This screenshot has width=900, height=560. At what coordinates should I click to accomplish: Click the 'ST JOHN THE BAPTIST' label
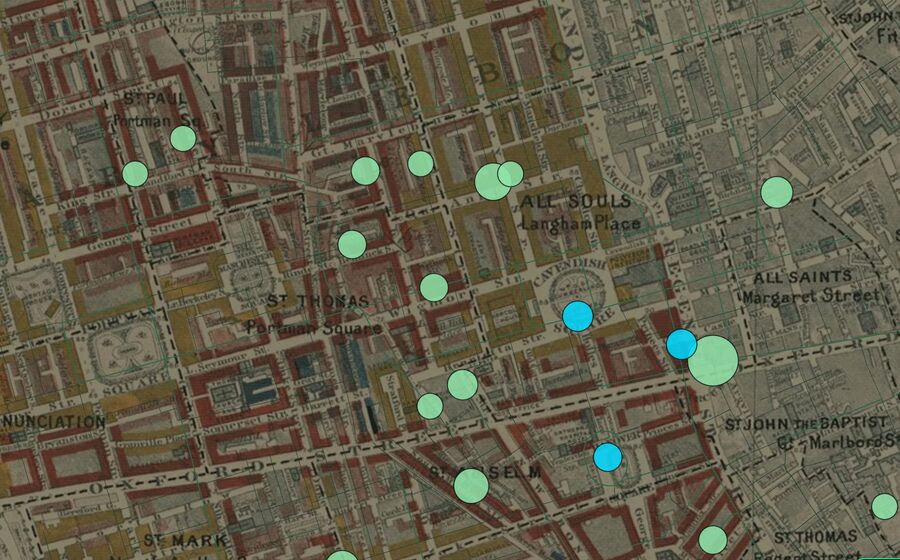click(806, 424)
